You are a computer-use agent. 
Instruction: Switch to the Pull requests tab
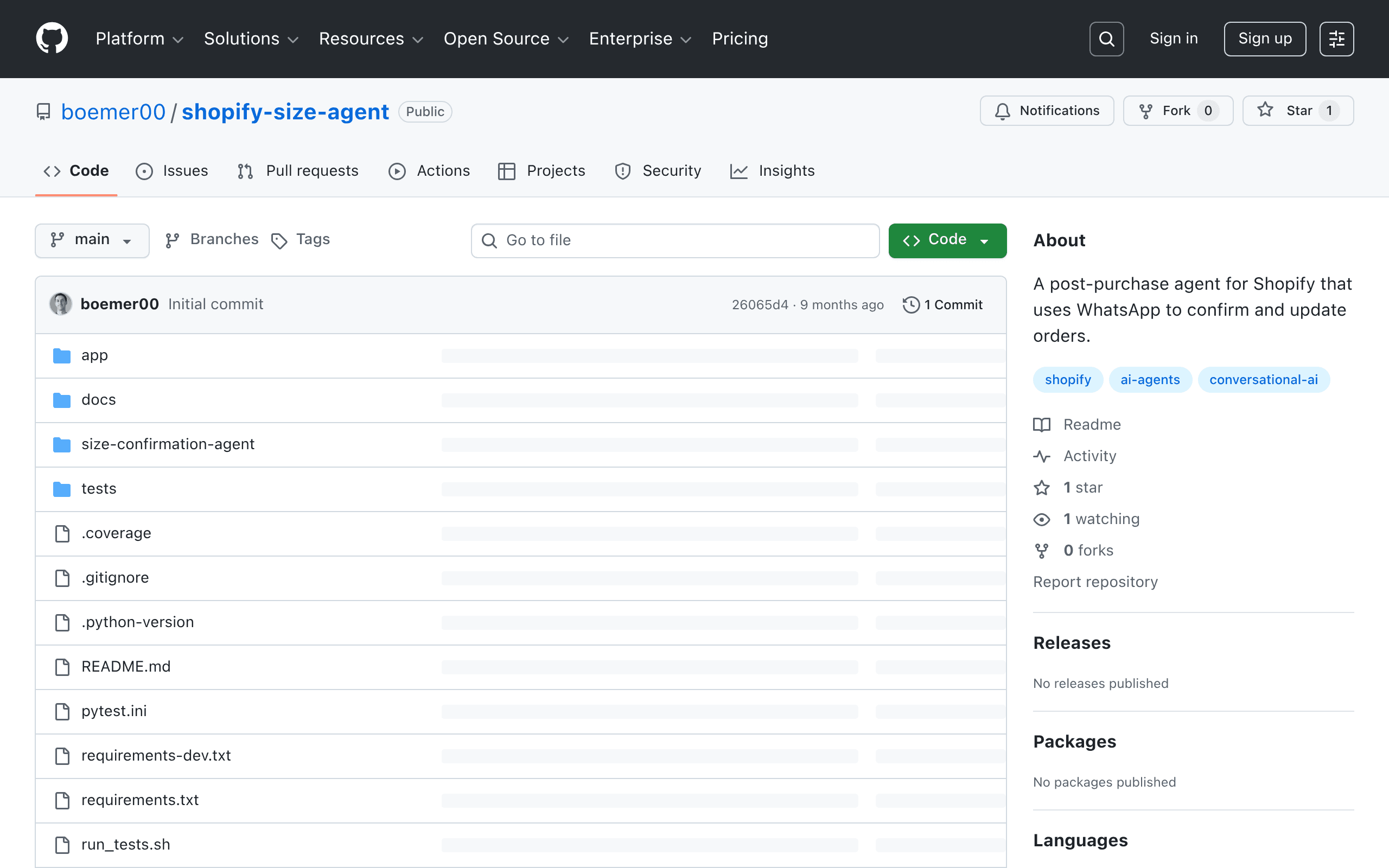pyautogui.click(x=298, y=171)
